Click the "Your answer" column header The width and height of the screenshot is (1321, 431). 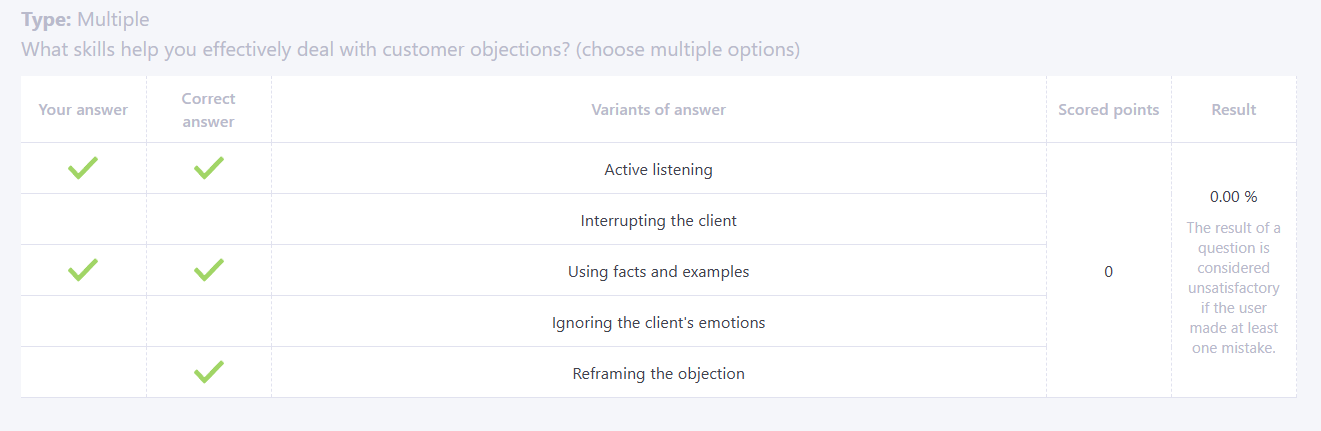pos(83,110)
